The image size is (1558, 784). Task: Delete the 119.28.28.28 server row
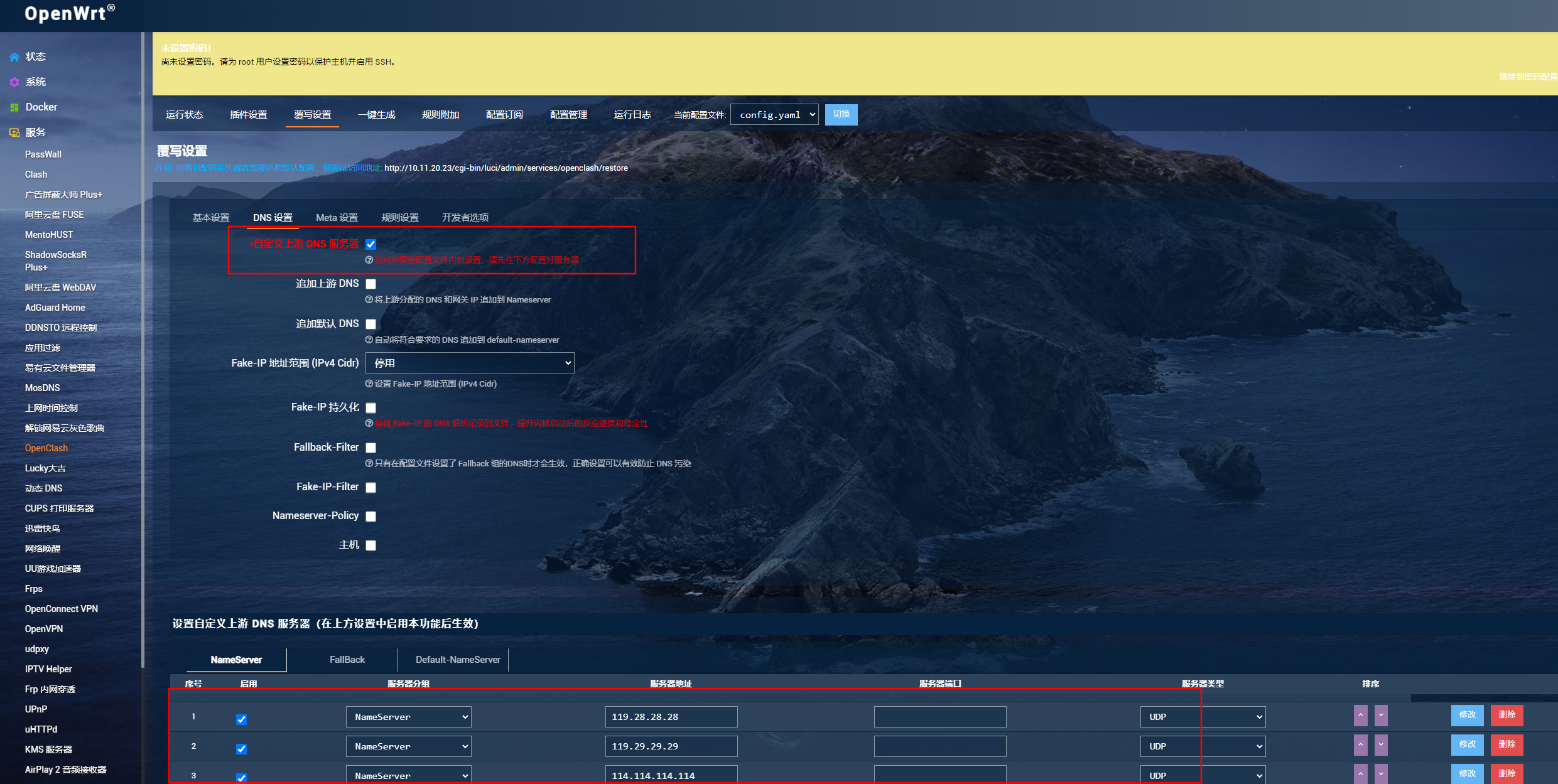click(x=1507, y=715)
